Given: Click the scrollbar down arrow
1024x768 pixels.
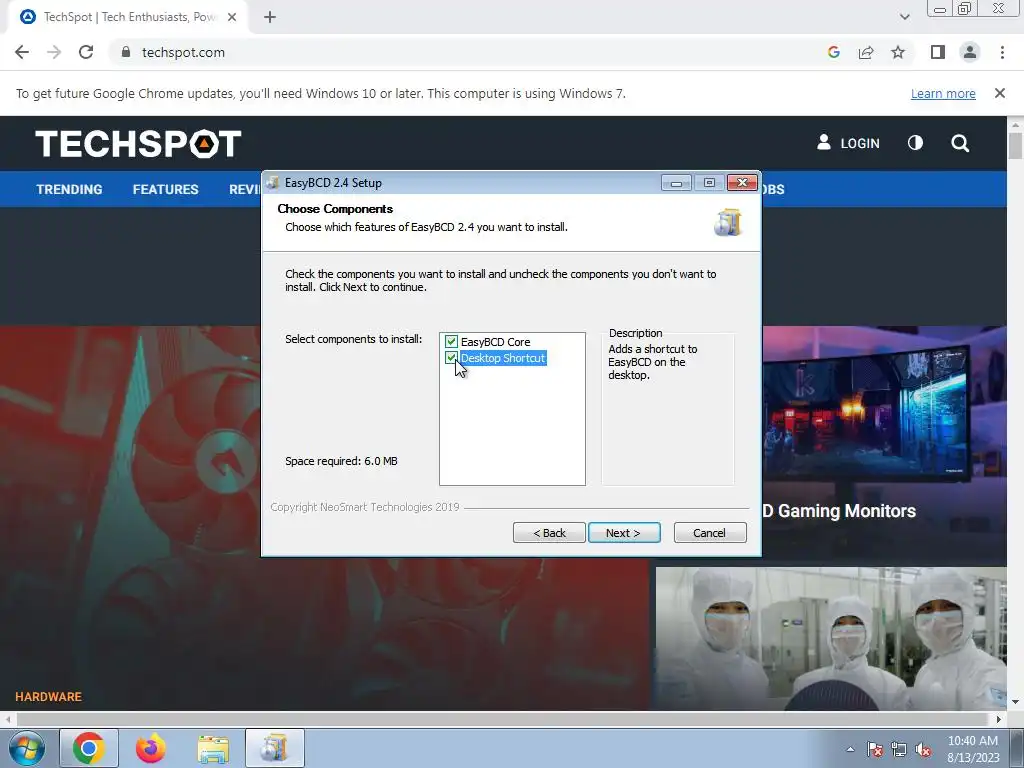Looking at the screenshot, I should click(1015, 702).
